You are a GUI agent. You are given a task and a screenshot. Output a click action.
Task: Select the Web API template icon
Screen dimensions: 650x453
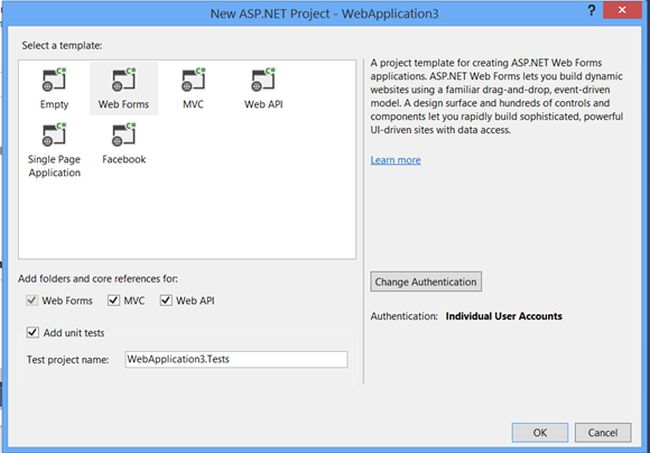[263, 80]
